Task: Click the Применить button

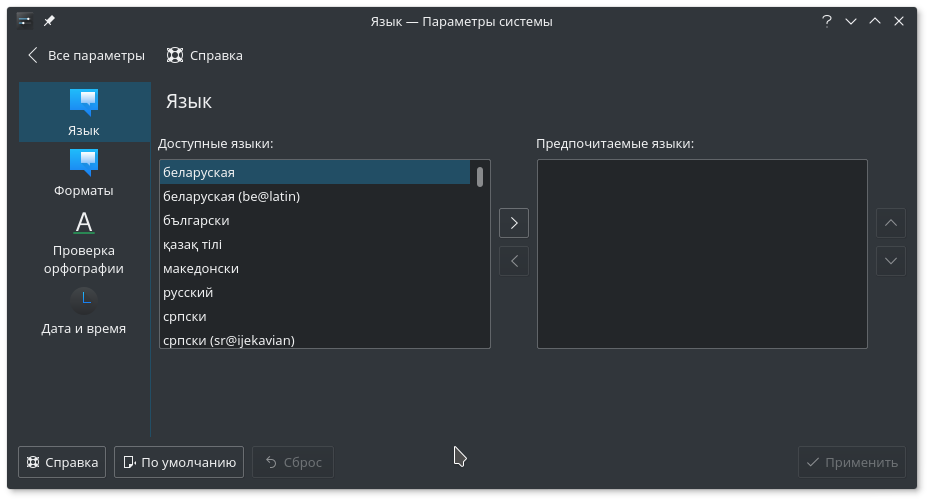Action: point(852,462)
